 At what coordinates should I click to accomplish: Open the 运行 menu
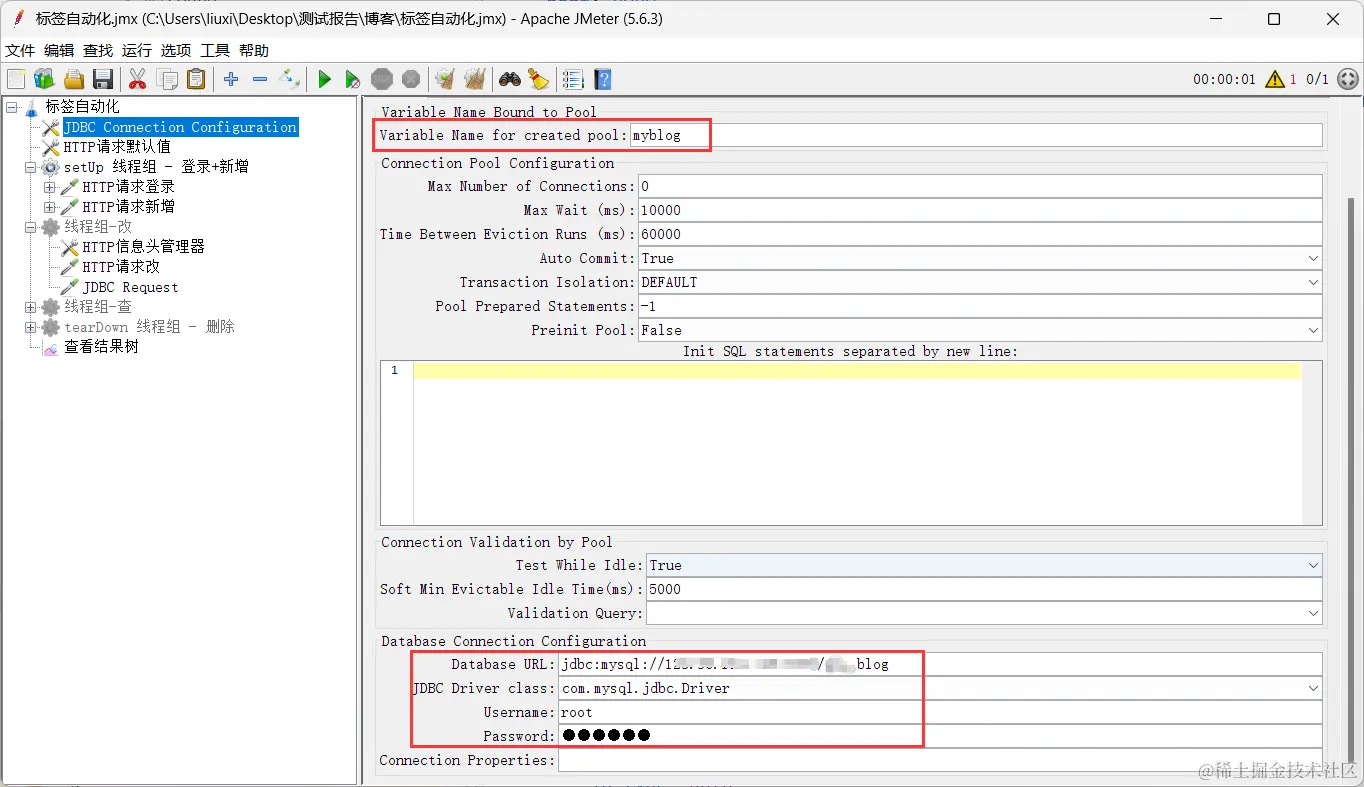137,51
